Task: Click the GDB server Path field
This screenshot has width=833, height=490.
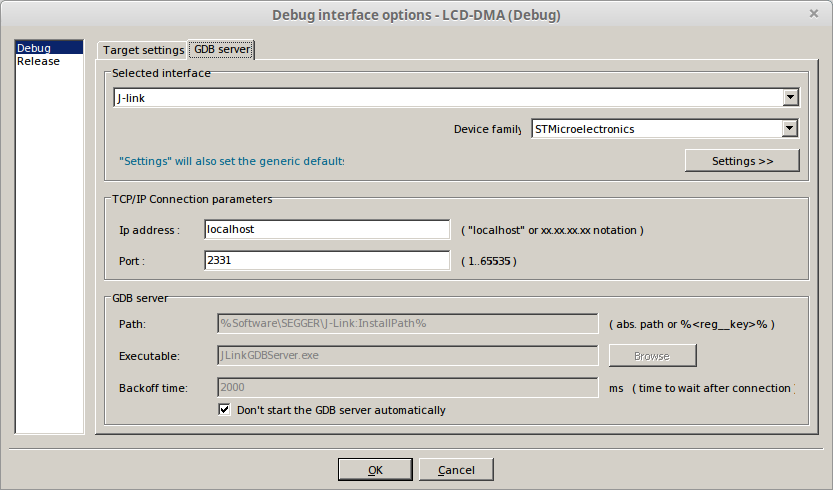Action: tap(408, 323)
